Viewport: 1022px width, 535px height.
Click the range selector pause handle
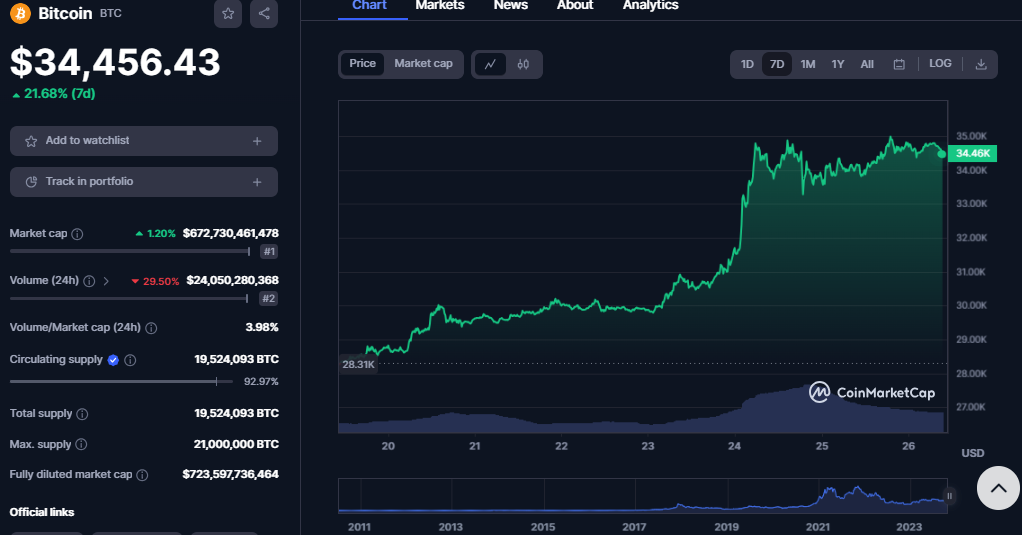(950, 496)
